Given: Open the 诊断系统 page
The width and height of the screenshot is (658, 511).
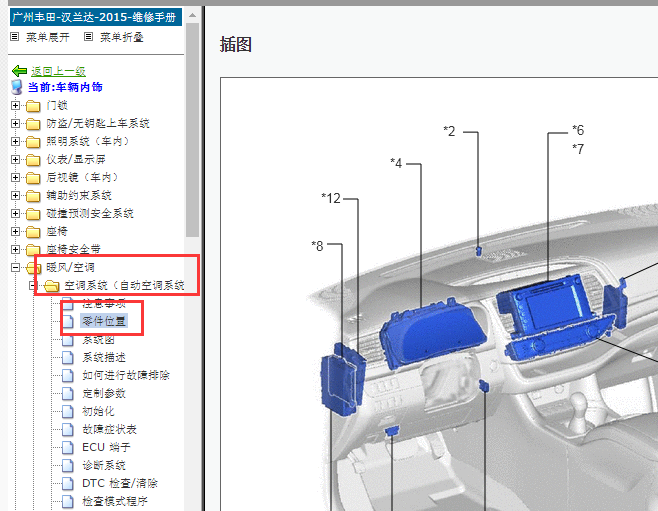Looking at the screenshot, I should 104,466.
